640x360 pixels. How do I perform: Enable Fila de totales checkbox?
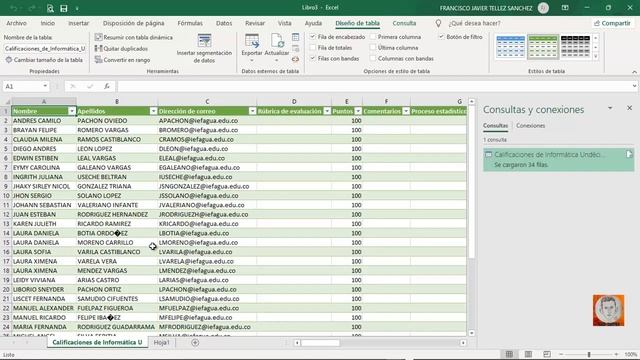(313, 48)
